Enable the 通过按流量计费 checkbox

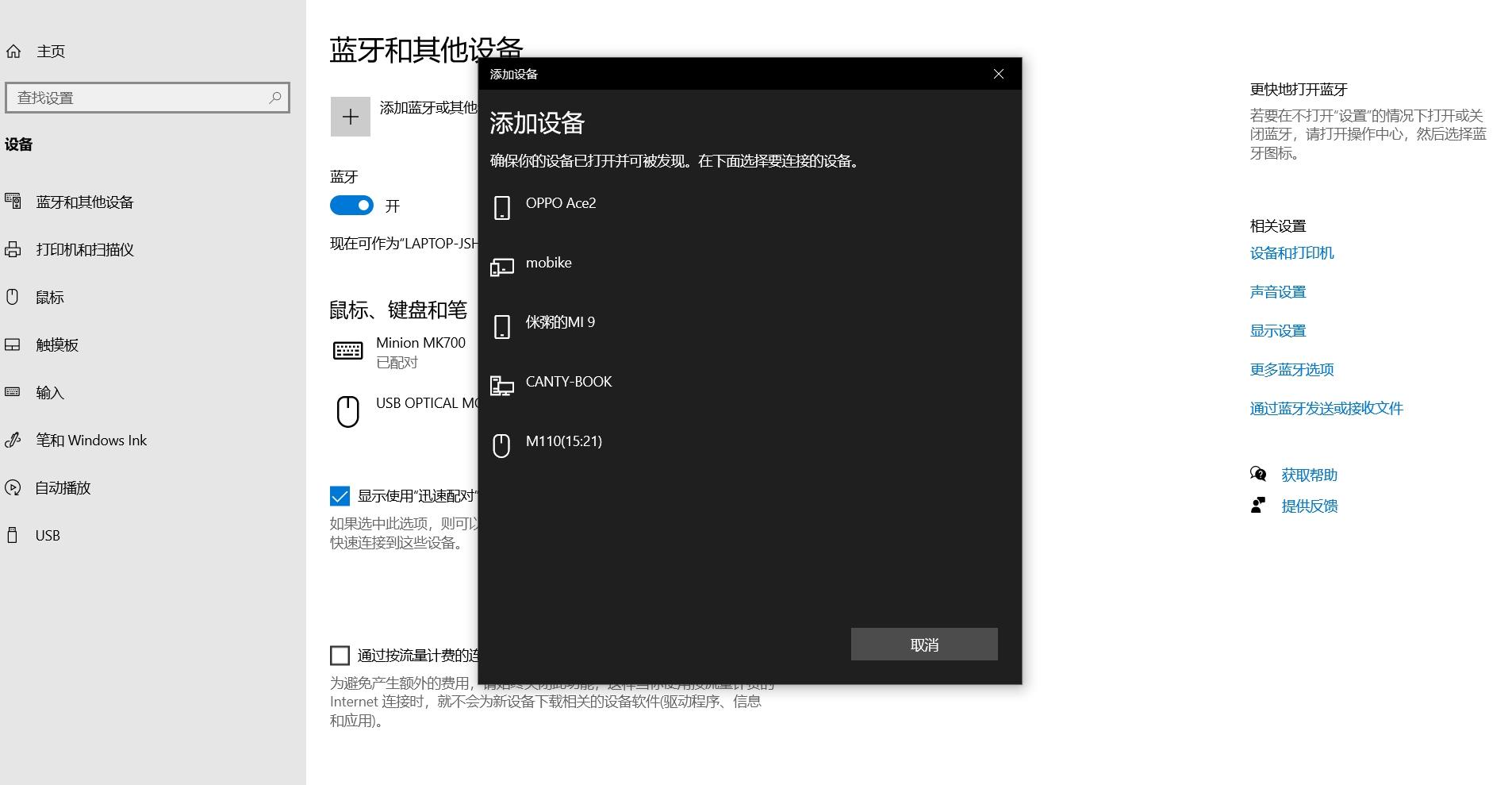pyautogui.click(x=340, y=655)
